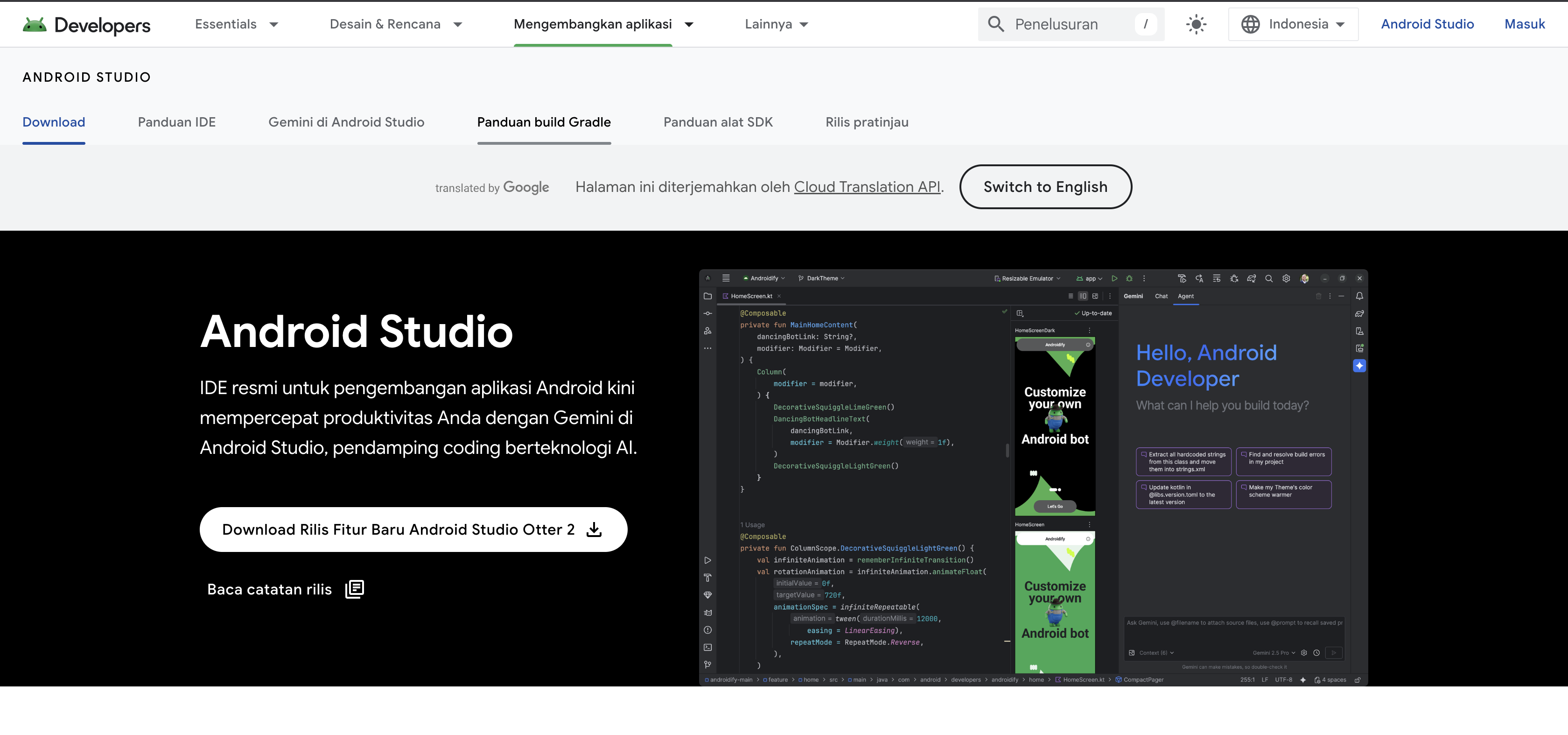Viewport: 1568px width, 735px height.
Task: Build the project with the hammer icon
Action: coord(1183,278)
